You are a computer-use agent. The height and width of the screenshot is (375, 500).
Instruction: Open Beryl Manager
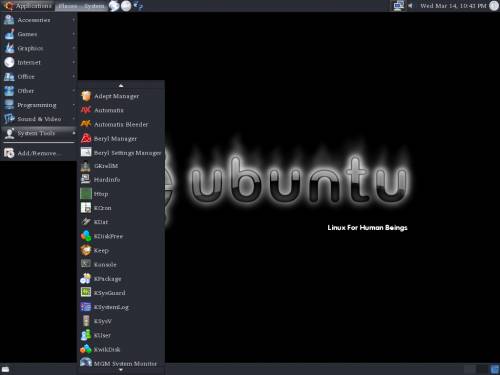click(x=121, y=138)
